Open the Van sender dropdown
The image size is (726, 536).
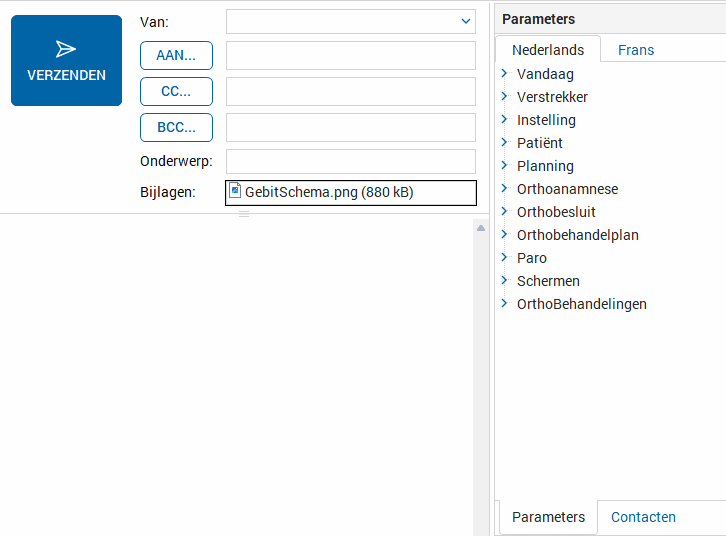click(466, 21)
